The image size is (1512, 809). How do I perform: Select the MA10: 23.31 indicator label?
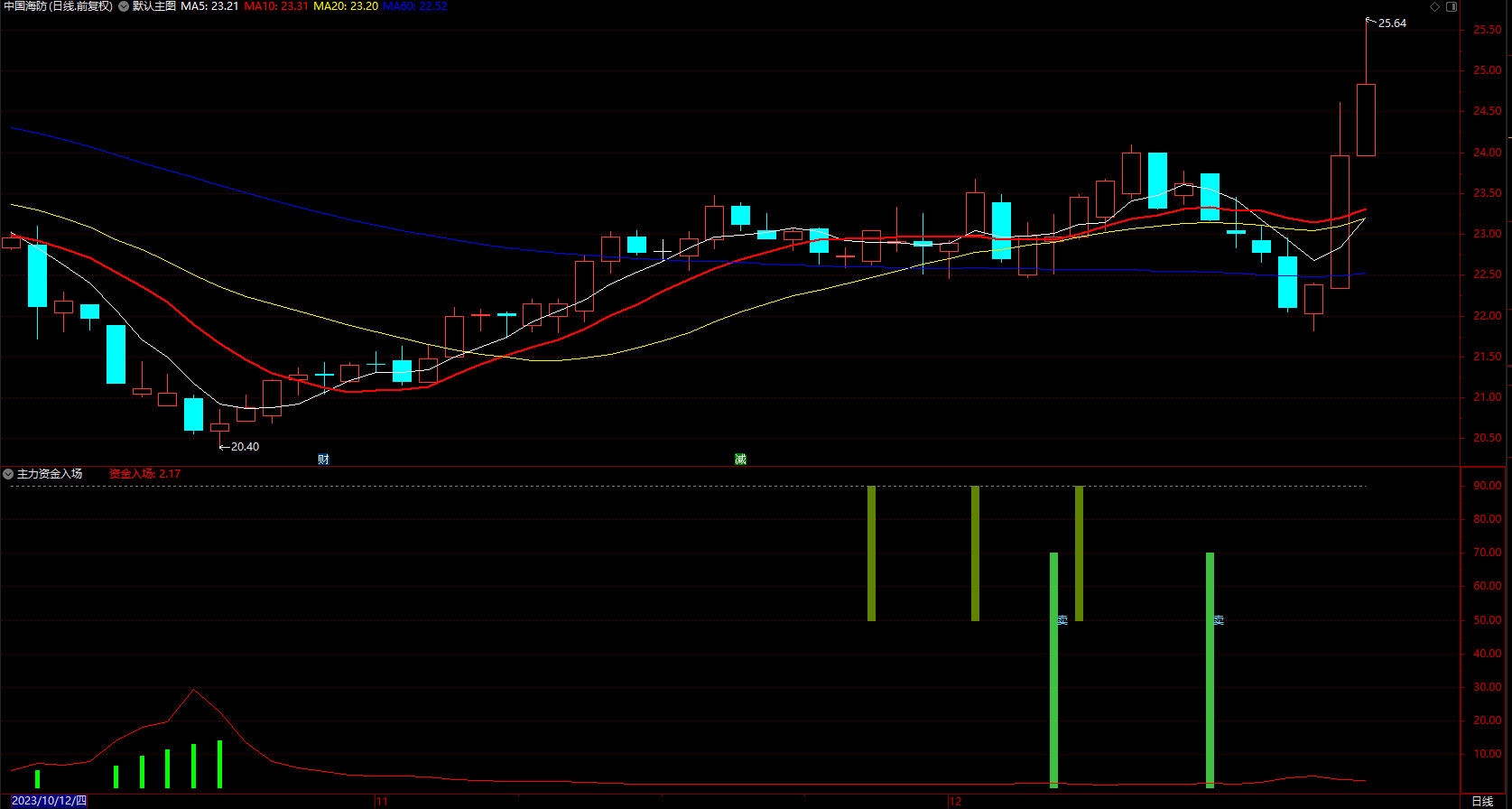276,6
